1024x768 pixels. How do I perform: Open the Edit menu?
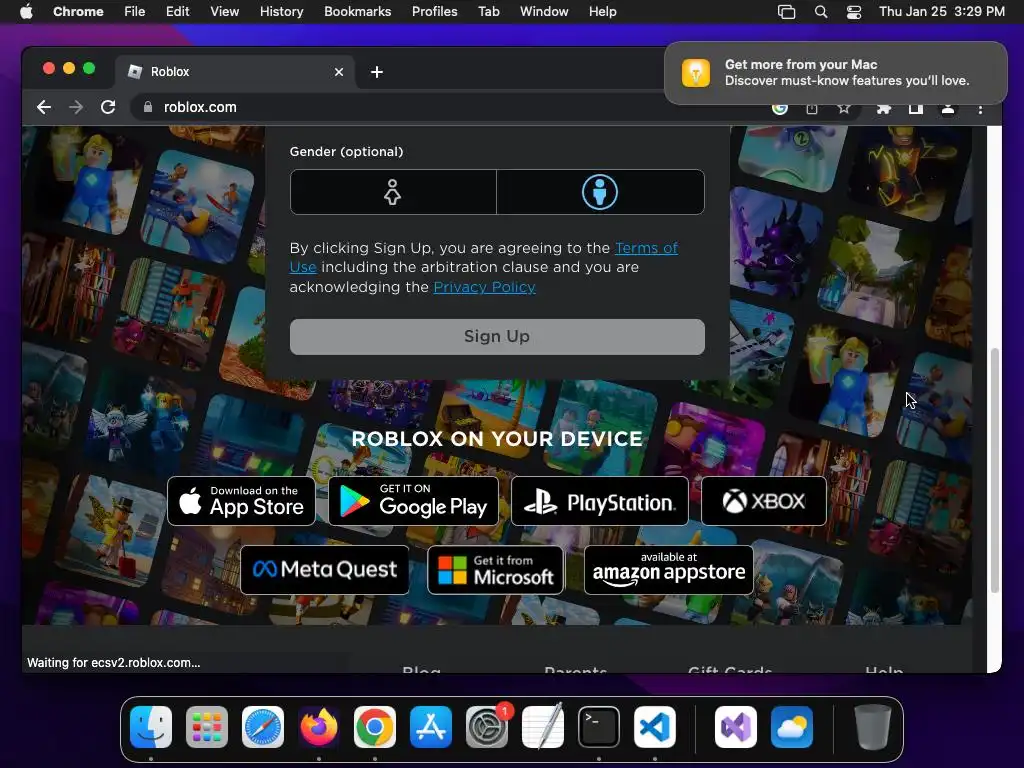177,12
